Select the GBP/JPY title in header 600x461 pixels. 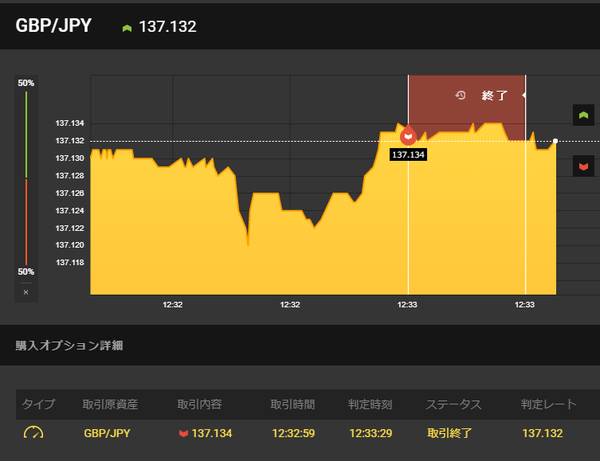pos(54,26)
